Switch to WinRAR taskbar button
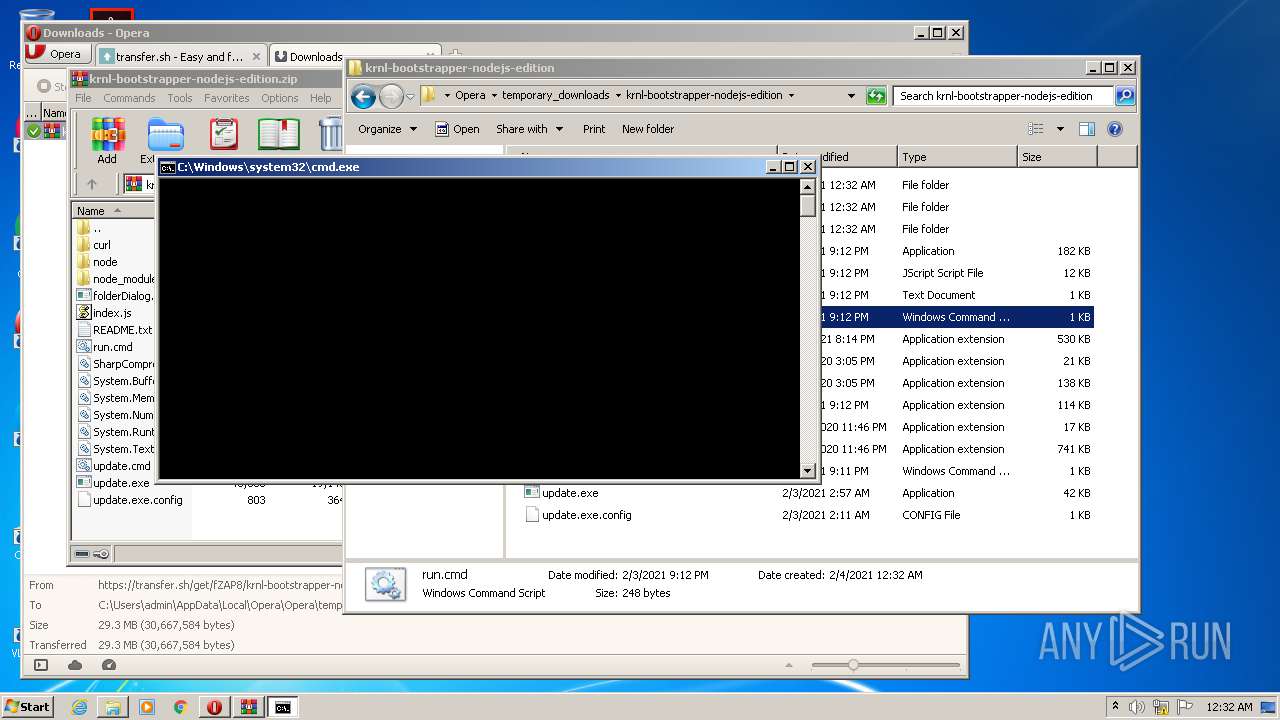The height and width of the screenshot is (720, 1280). click(249, 707)
